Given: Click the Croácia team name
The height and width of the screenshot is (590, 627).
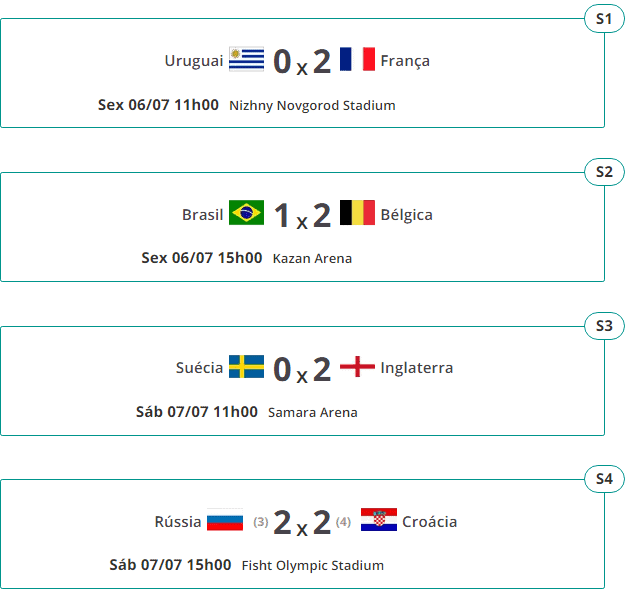Looking at the screenshot, I should pos(430,522).
